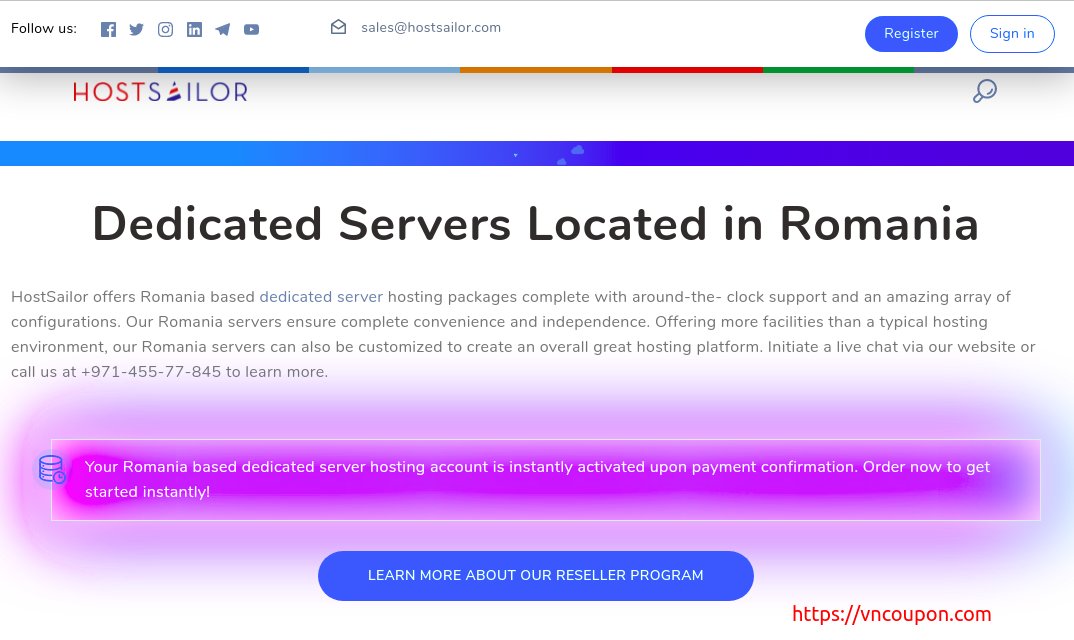Click the envelope icon beside the sales email

click(338, 27)
